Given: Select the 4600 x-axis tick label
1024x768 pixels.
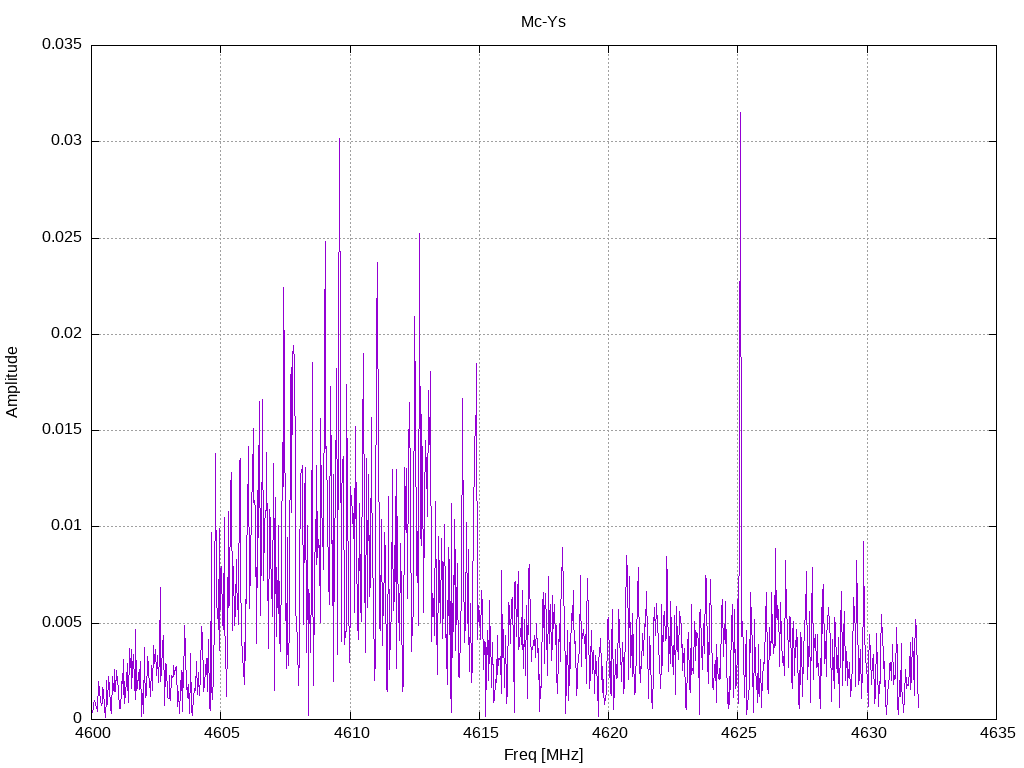Looking at the screenshot, I should (x=92, y=733).
